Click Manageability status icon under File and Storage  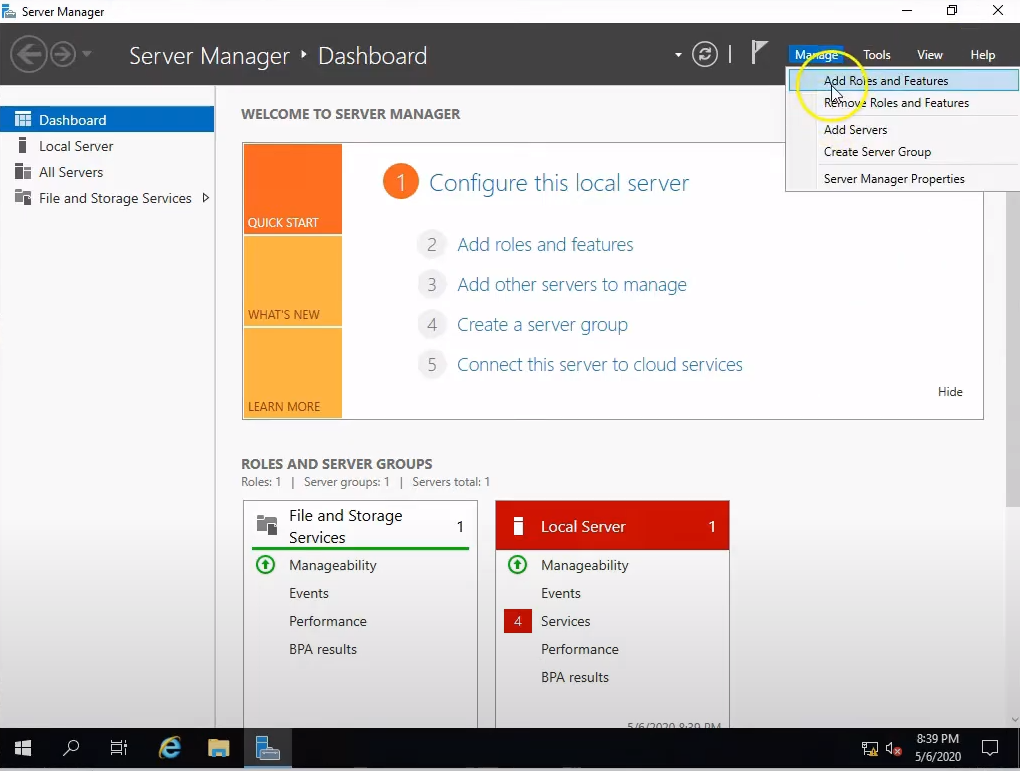(x=266, y=564)
